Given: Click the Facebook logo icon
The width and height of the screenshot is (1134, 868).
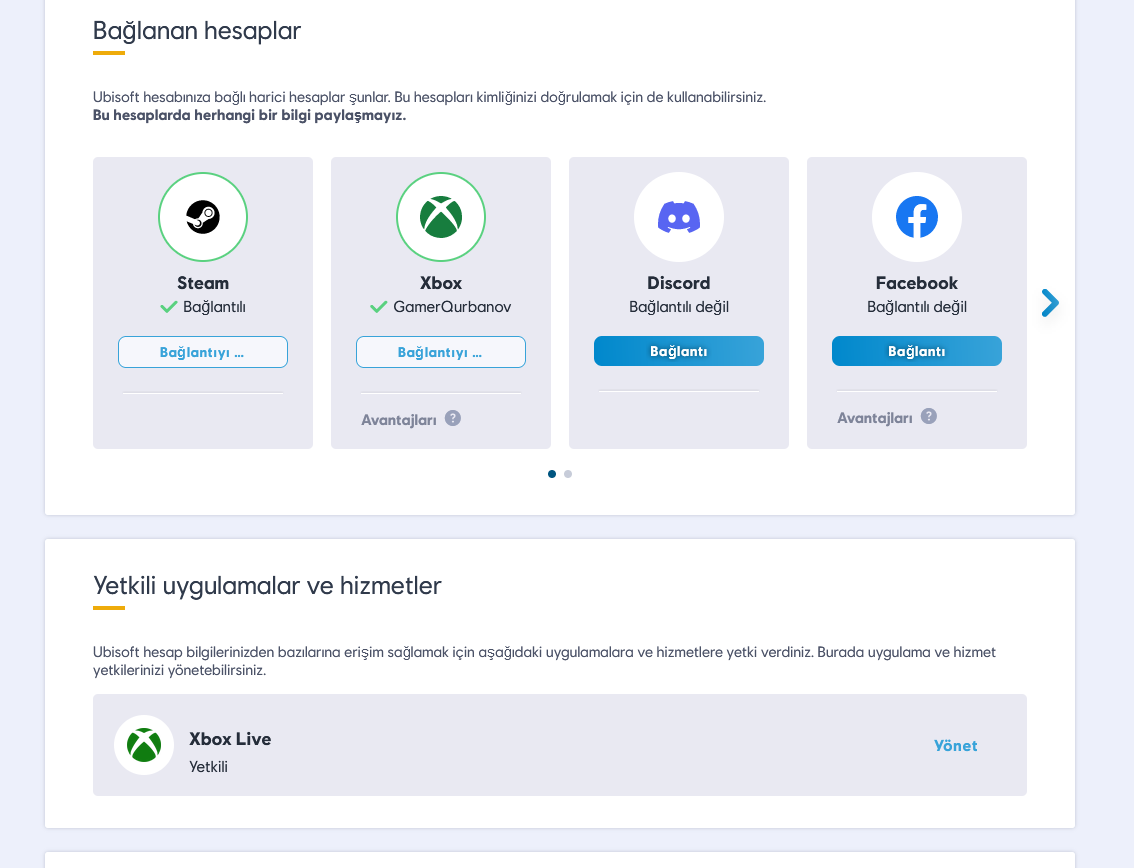Looking at the screenshot, I should point(917,217).
